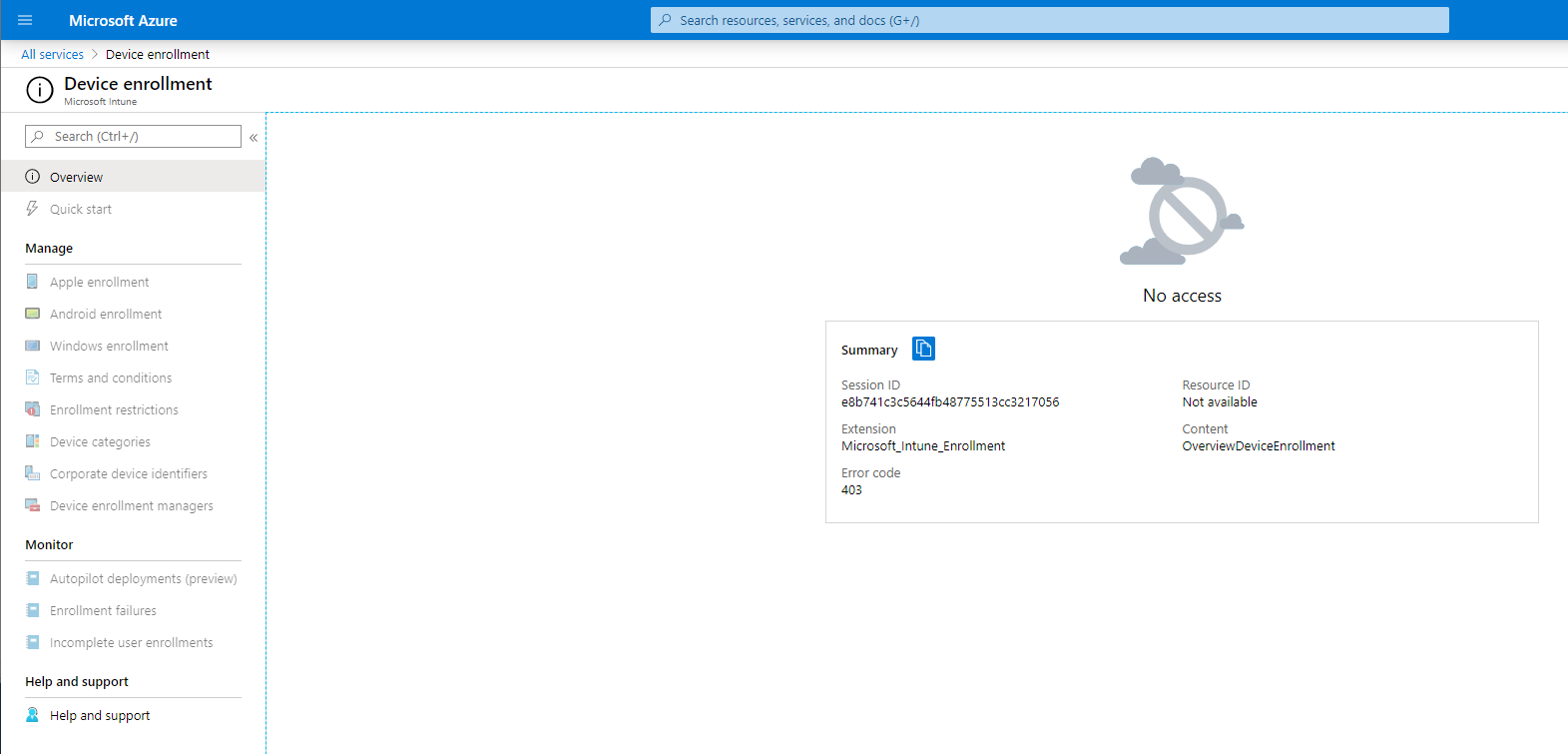Open Terms and conditions
Image resolution: width=1568 pixels, height=754 pixels.
coord(111,377)
